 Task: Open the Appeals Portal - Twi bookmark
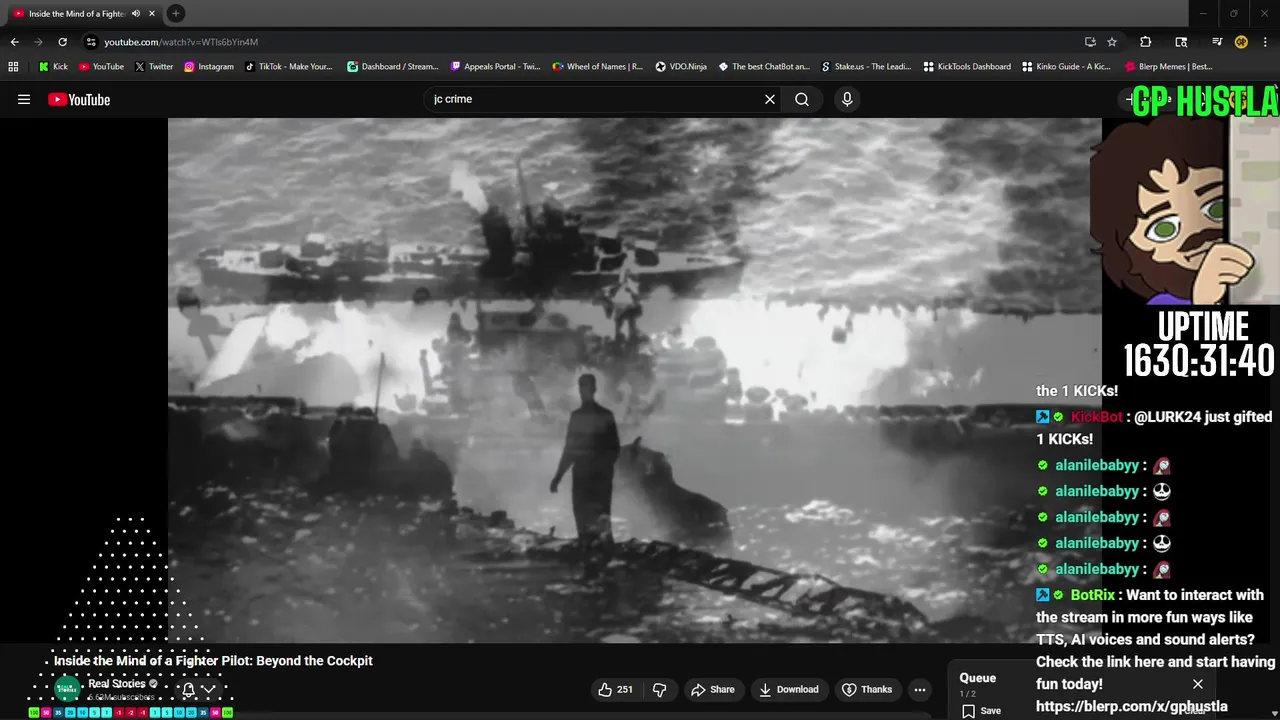pos(495,67)
